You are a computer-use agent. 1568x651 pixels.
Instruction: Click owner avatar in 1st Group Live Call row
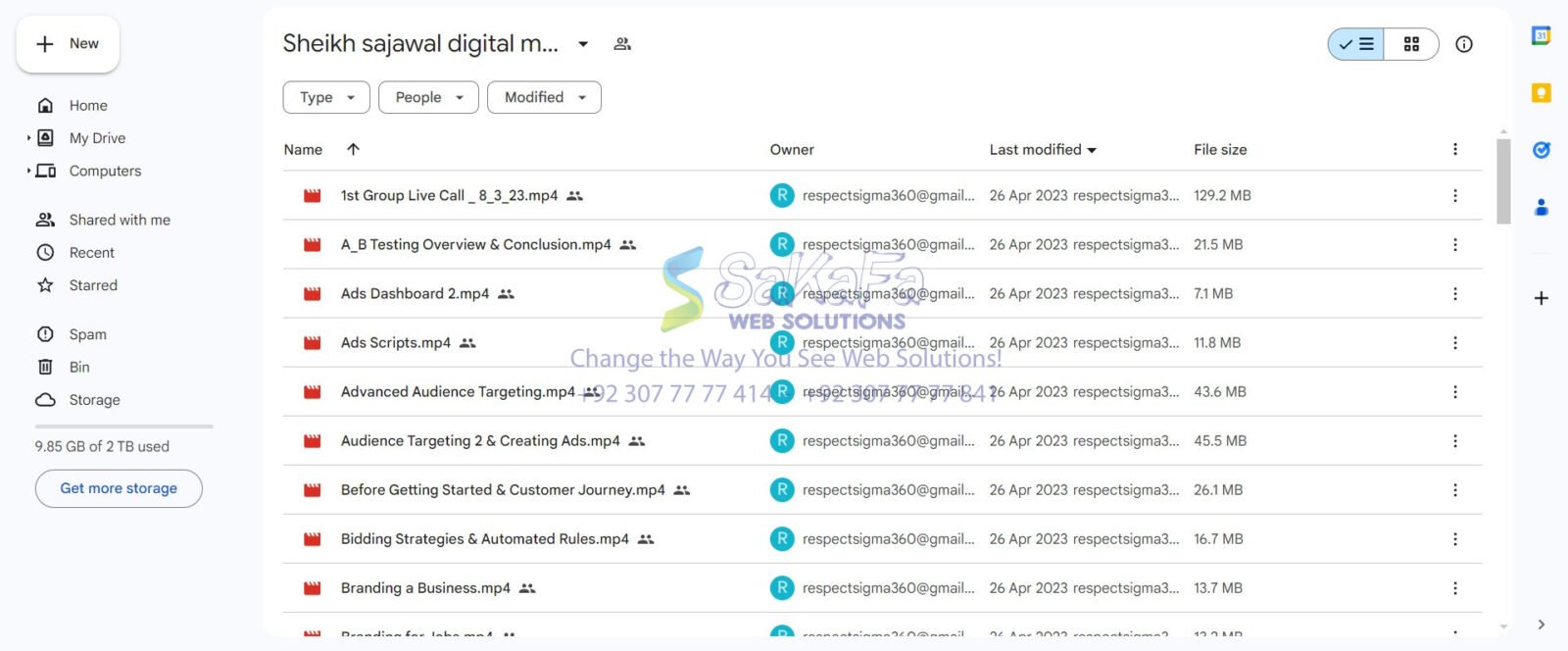click(782, 196)
